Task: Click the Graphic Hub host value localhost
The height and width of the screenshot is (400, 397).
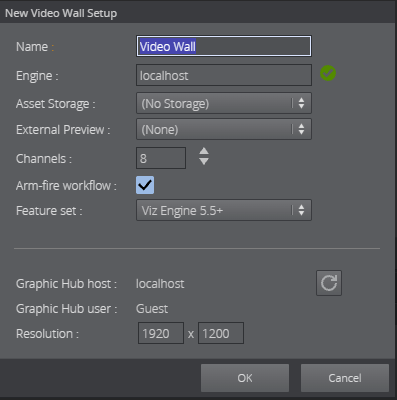Action: [160, 284]
